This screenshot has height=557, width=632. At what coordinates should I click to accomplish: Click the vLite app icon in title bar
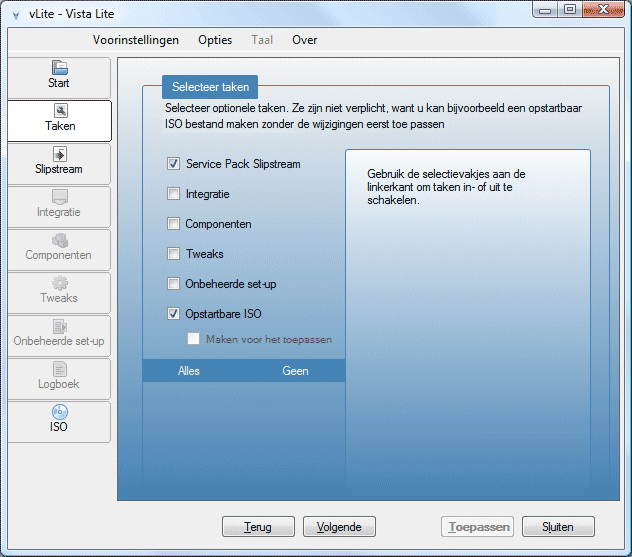[16, 15]
